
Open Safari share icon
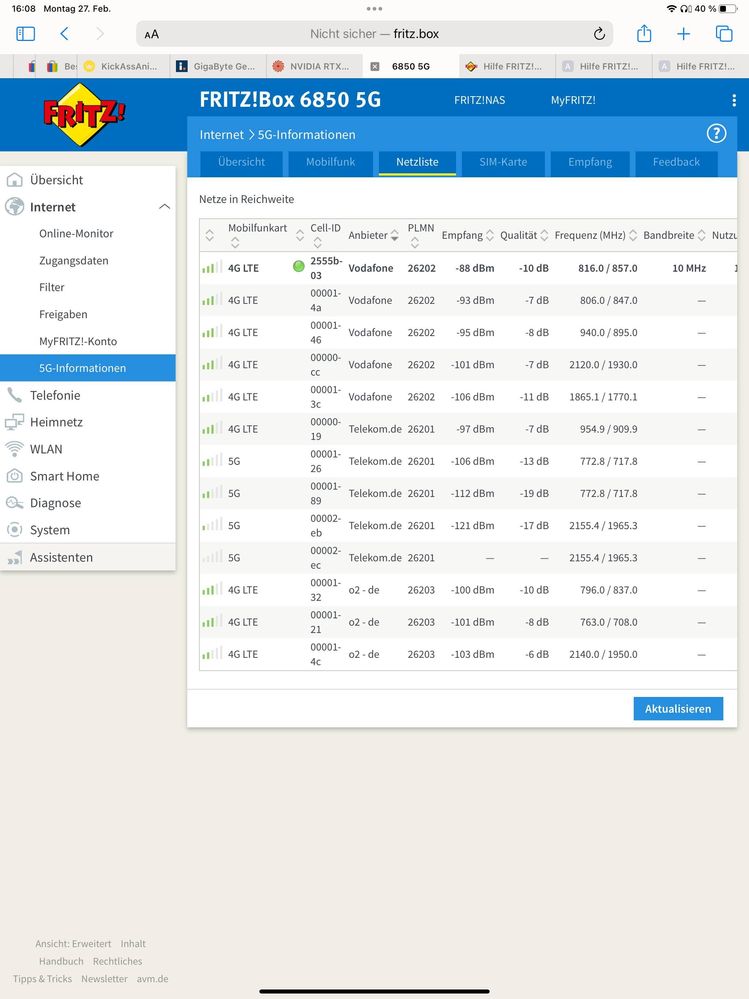click(x=644, y=33)
